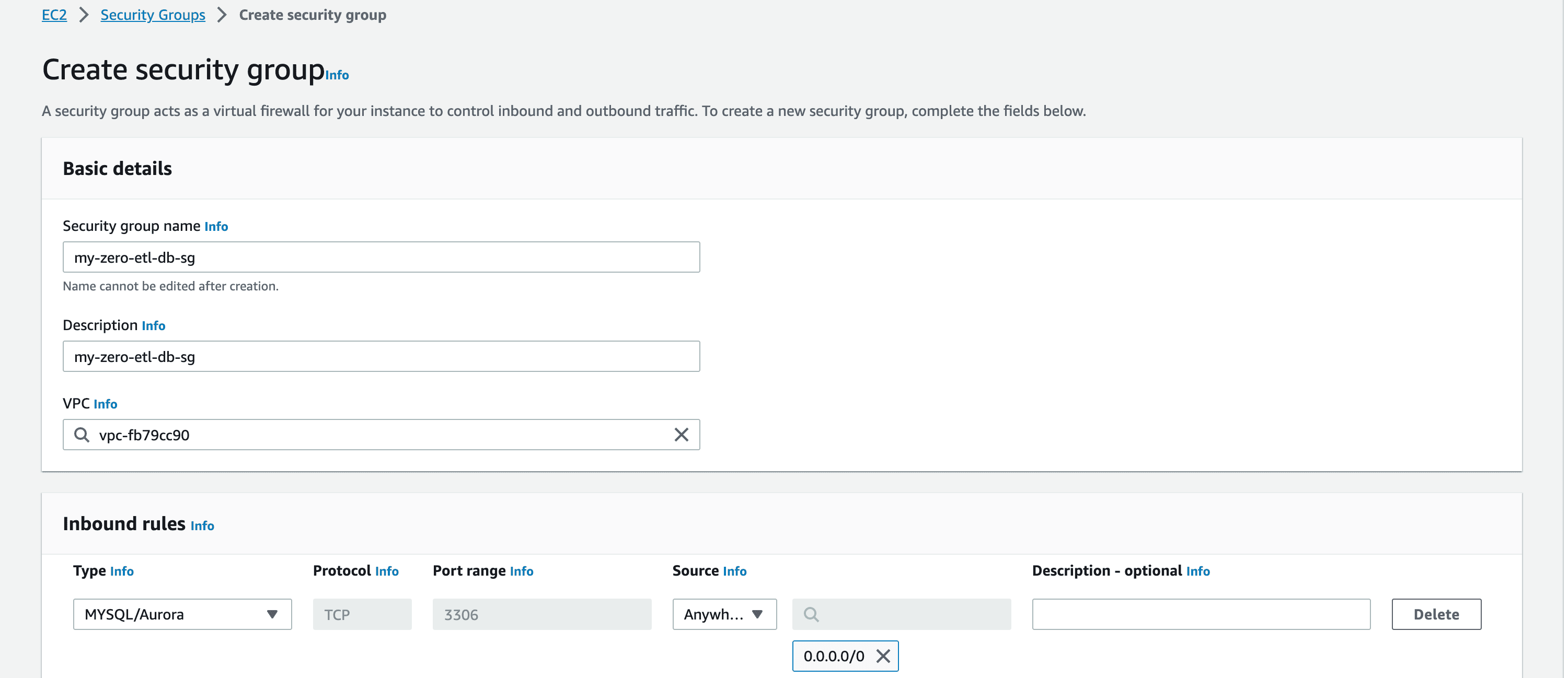Open Info link for Type column
This screenshot has height=678, width=1568.
122,571
